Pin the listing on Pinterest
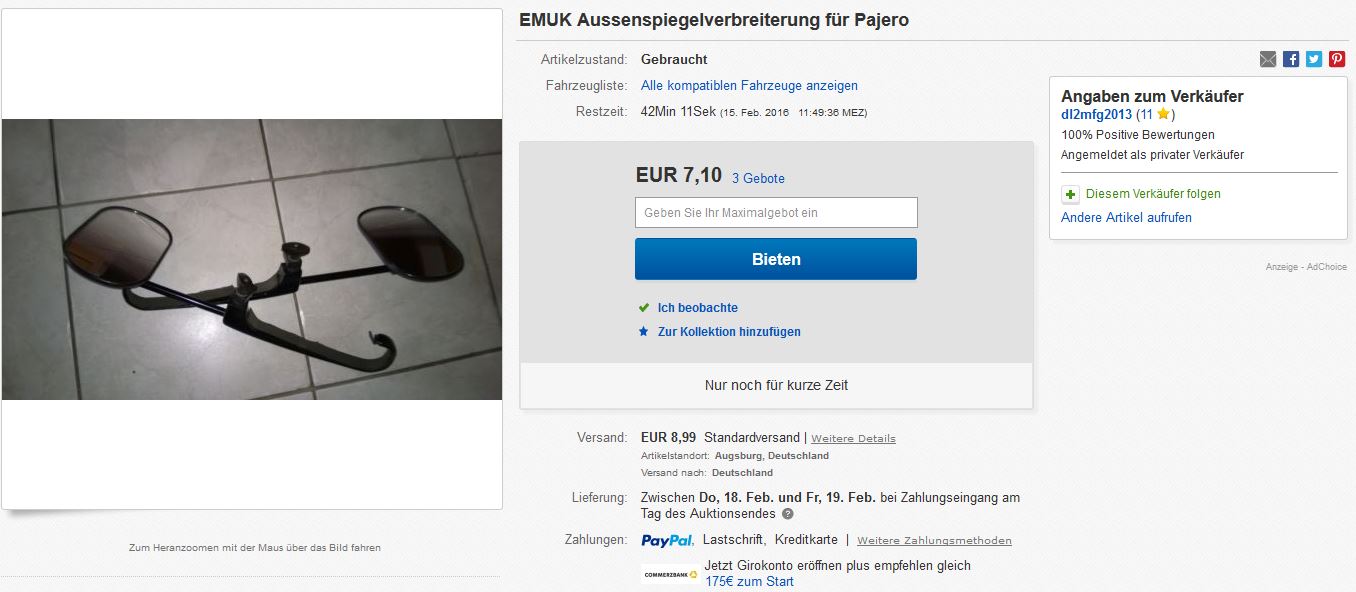The width and height of the screenshot is (1356, 592). point(1337,59)
